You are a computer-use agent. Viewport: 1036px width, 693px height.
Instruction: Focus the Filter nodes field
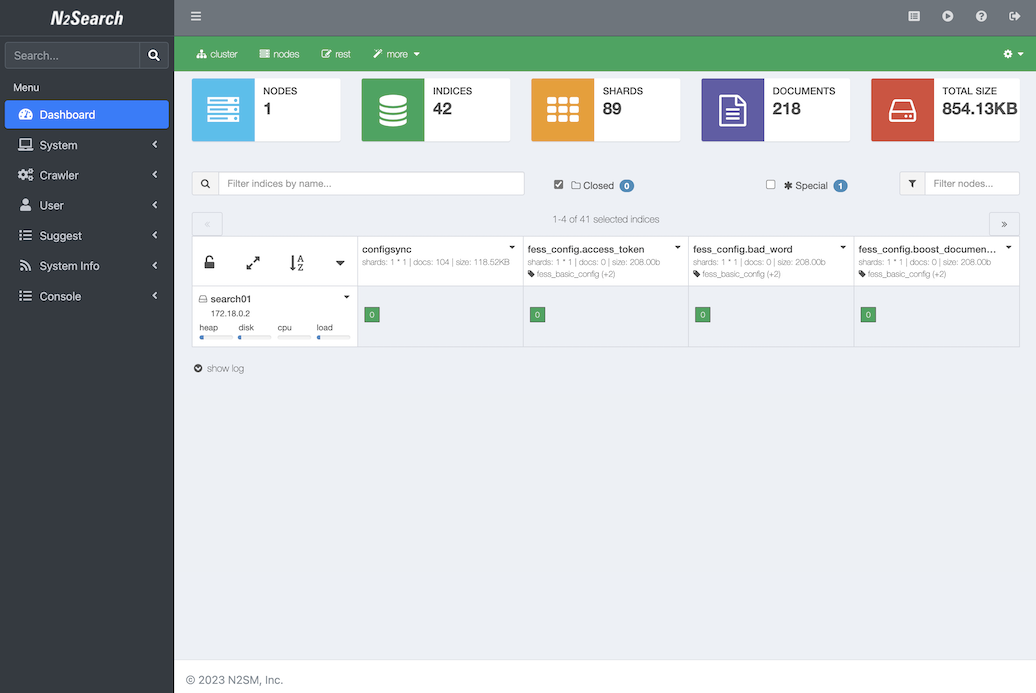click(x=972, y=184)
